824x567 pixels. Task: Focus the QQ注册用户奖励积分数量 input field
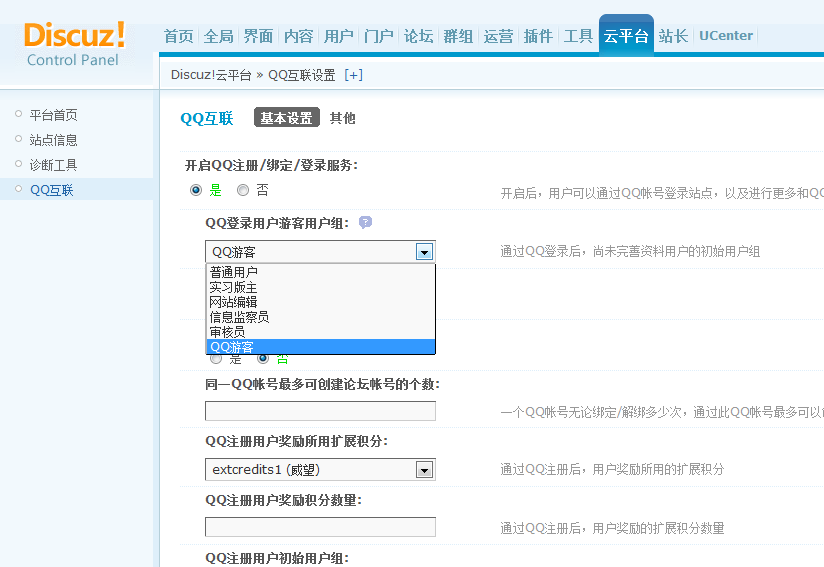click(320, 527)
